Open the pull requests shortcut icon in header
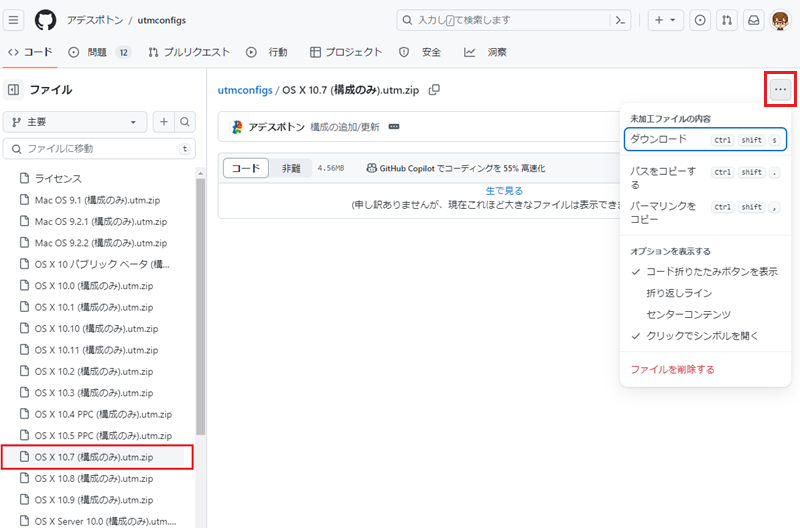The image size is (800, 528). (727, 20)
